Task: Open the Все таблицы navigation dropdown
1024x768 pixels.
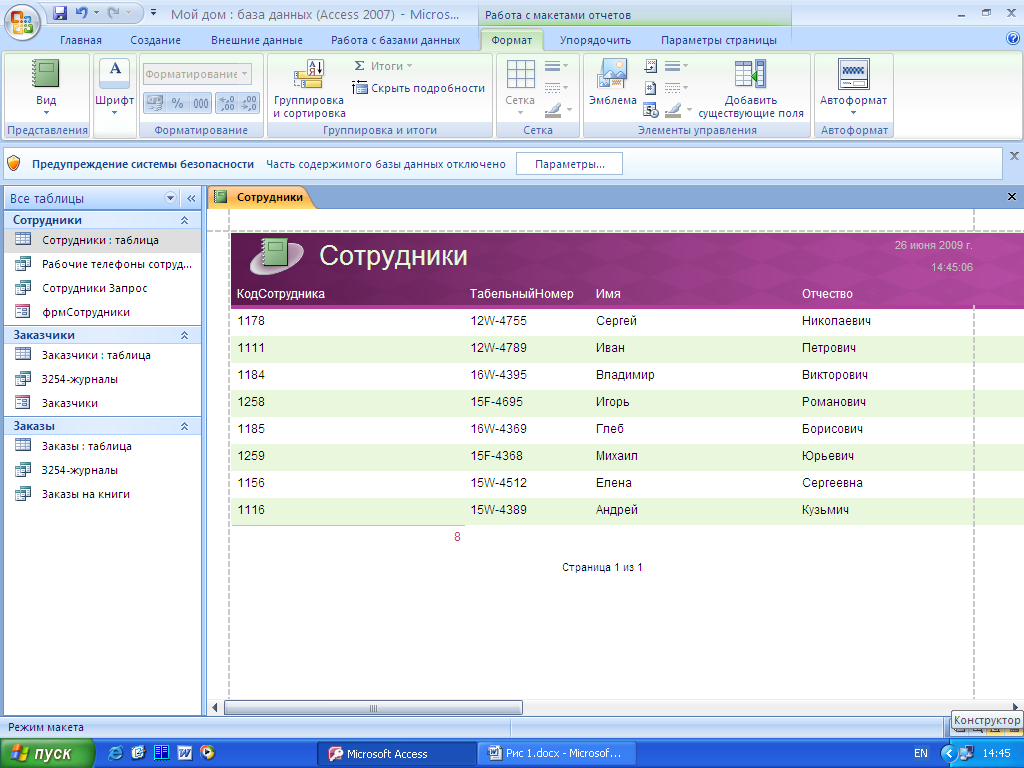Action: tap(170, 198)
